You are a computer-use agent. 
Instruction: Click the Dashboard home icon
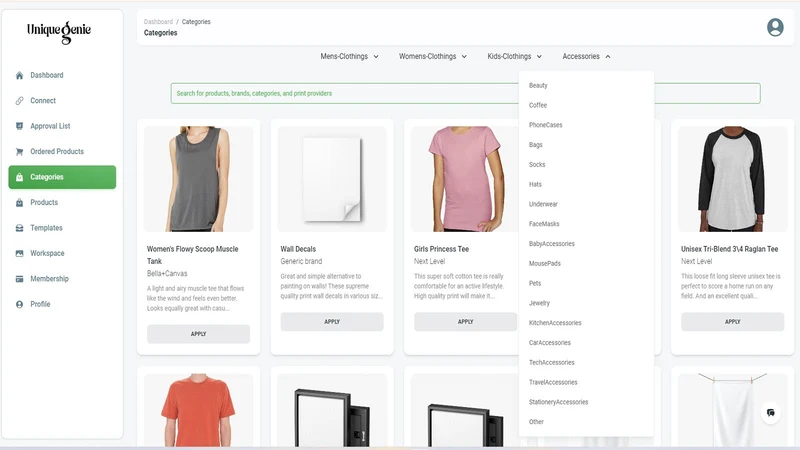[19, 76]
